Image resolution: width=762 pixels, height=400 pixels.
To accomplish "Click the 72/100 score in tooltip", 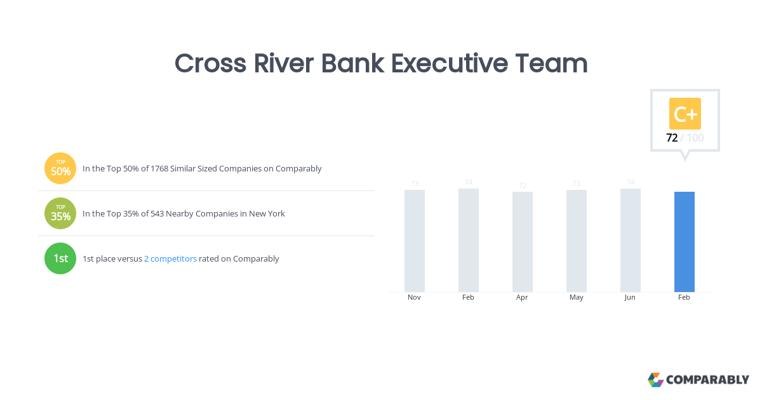I will pos(685,137).
